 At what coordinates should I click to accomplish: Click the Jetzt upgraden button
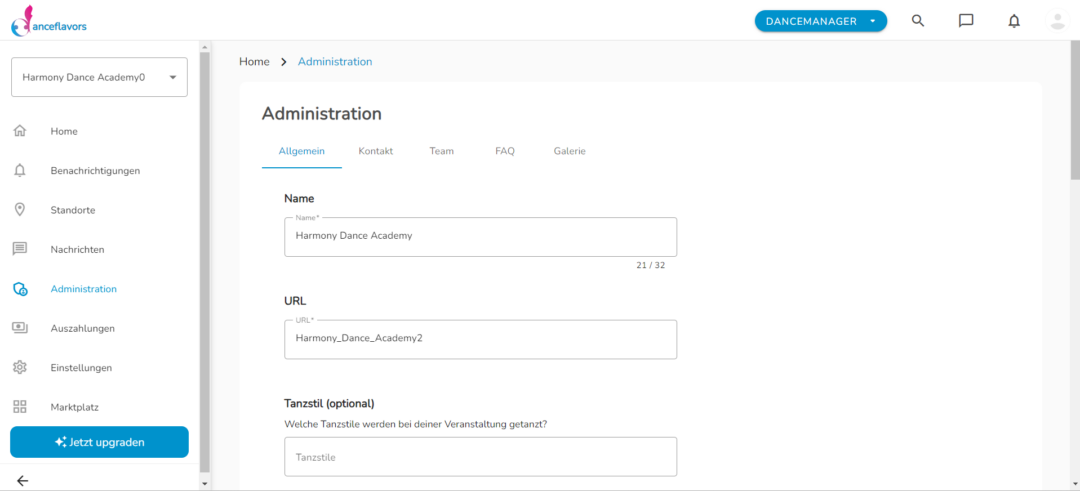point(99,442)
